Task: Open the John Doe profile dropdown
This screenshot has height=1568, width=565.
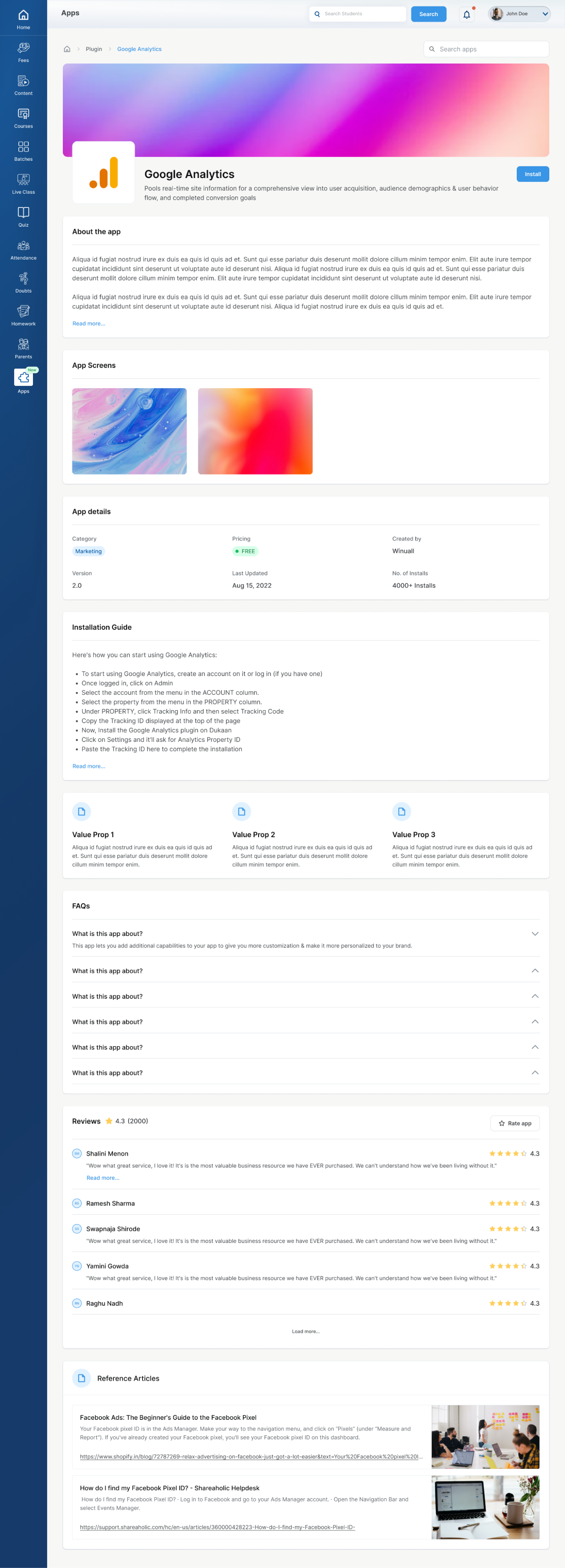Action: coord(519,13)
